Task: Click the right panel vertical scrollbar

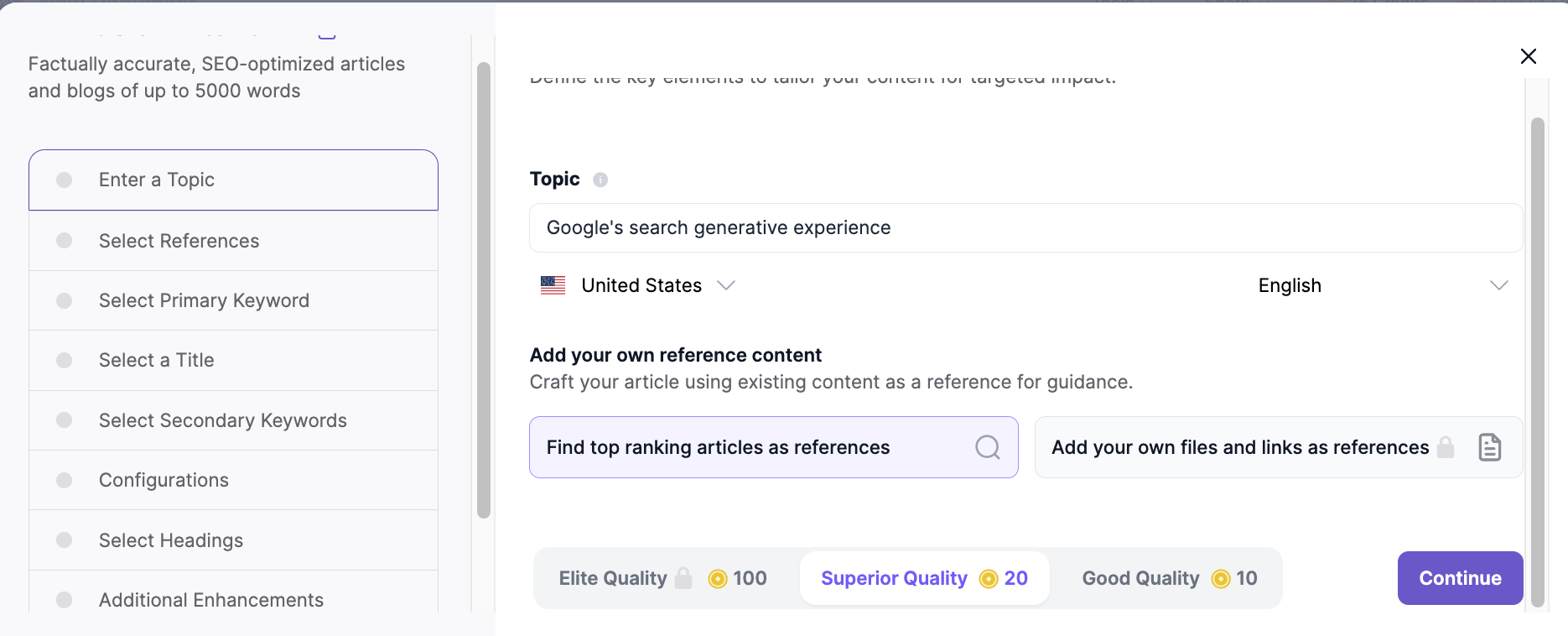Action: [1537, 361]
